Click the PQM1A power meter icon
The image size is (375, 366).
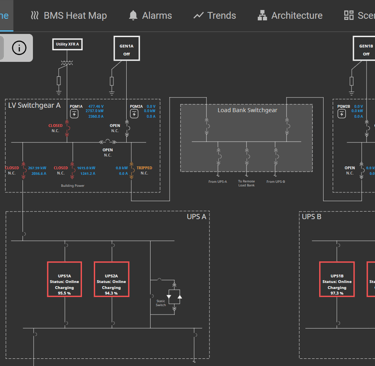pyautogui.click(x=74, y=114)
